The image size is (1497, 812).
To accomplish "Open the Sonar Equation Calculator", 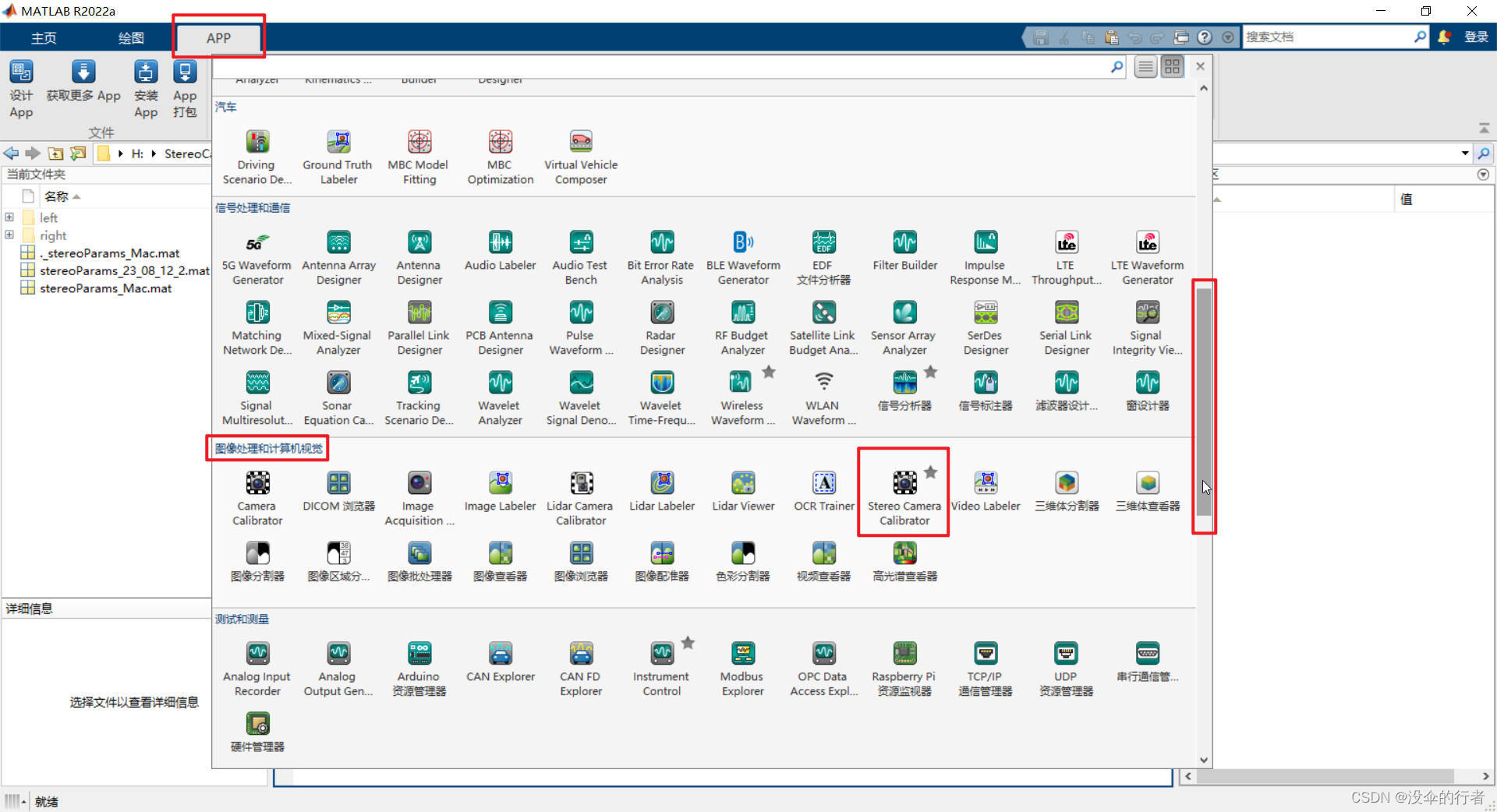I will (x=338, y=398).
